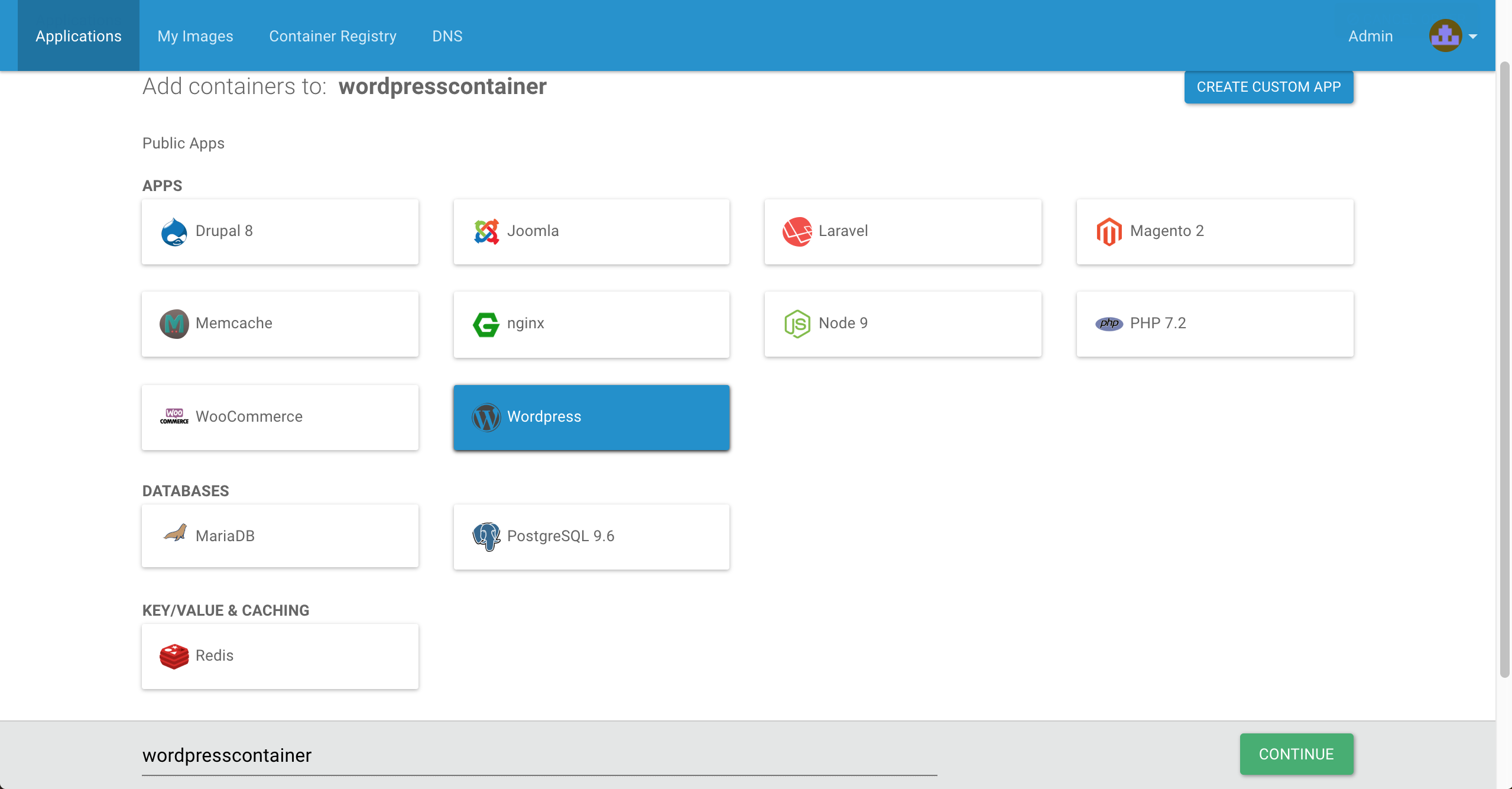Add the PostgreSQL 9.6 database label

point(560,536)
